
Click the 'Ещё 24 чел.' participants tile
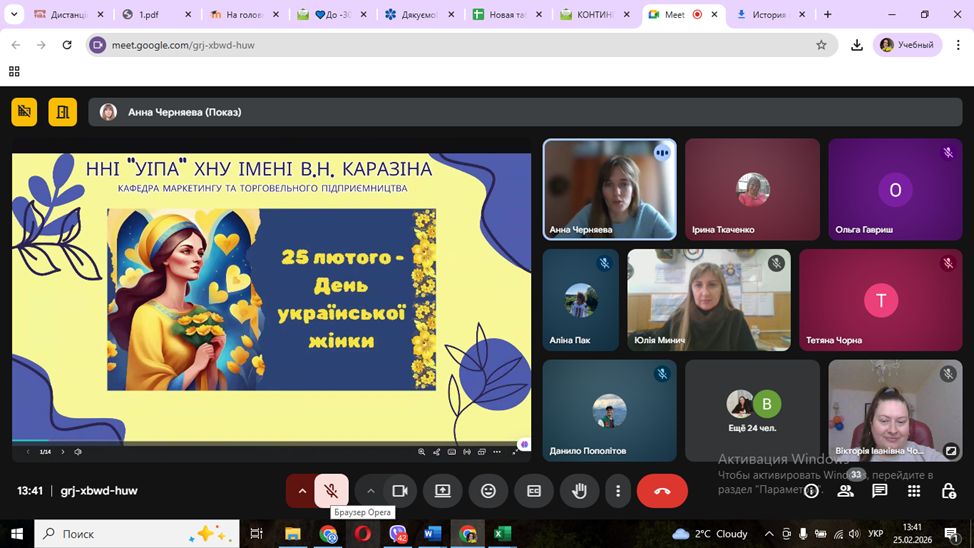point(753,410)
